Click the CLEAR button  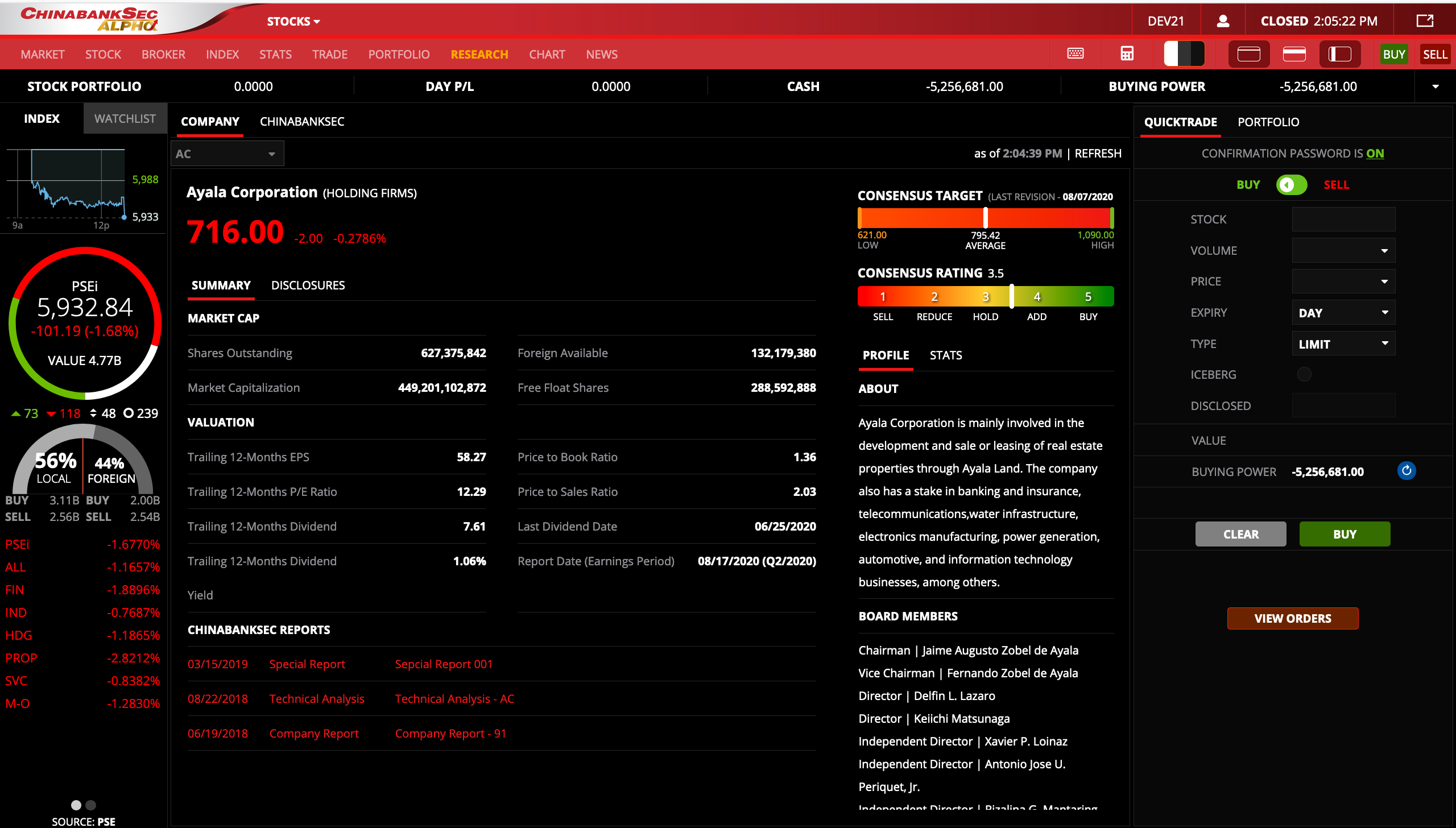tap(1240, 534)
